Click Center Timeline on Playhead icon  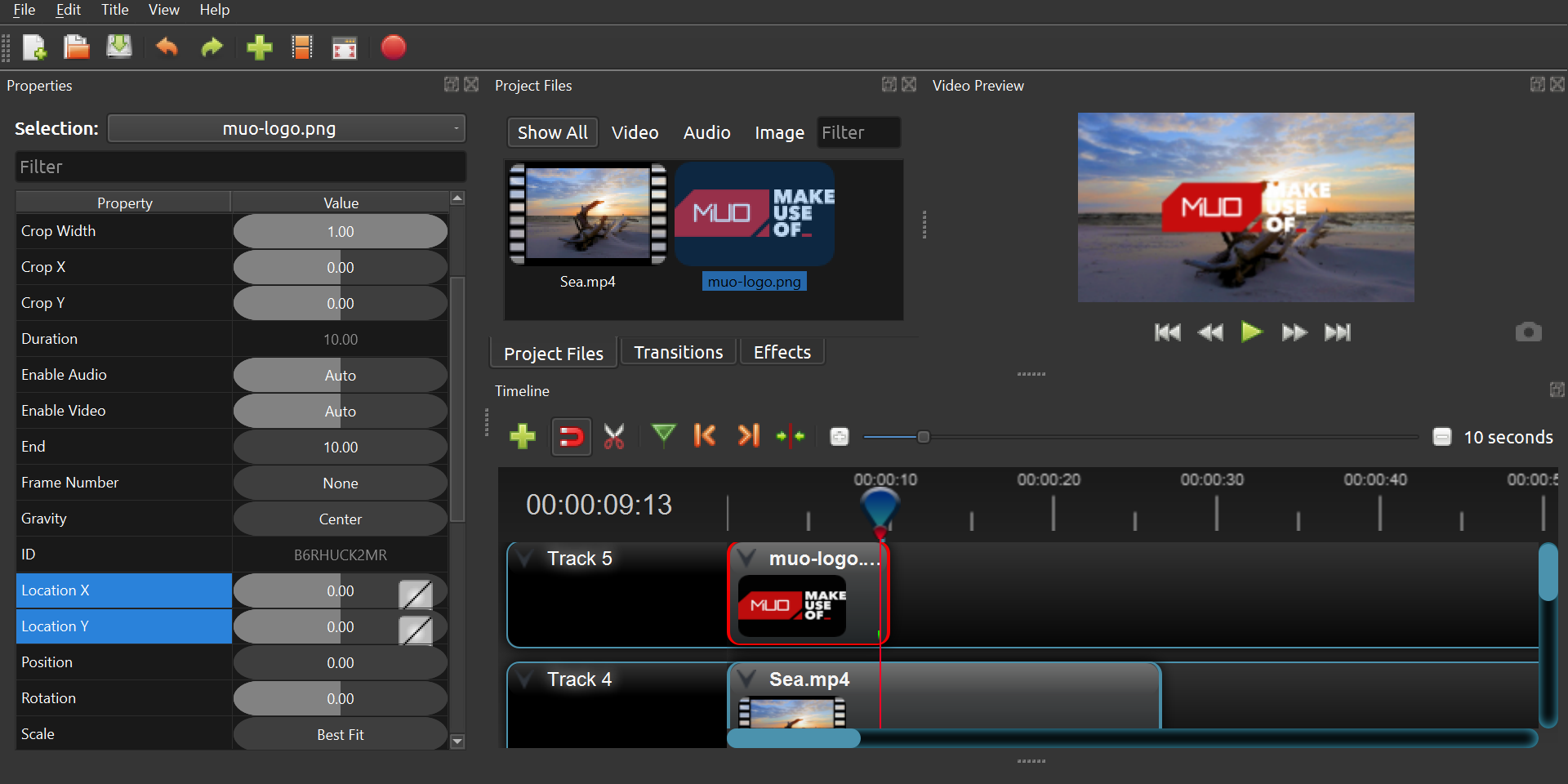(x=790, y=437)
